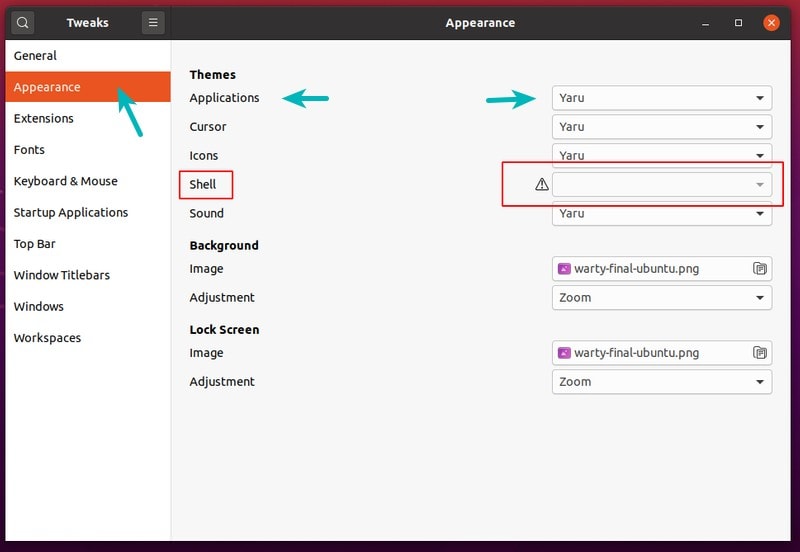Switch to the Top Bar section
The width and height of the screenshot is (800, 552).
[88, 244]
